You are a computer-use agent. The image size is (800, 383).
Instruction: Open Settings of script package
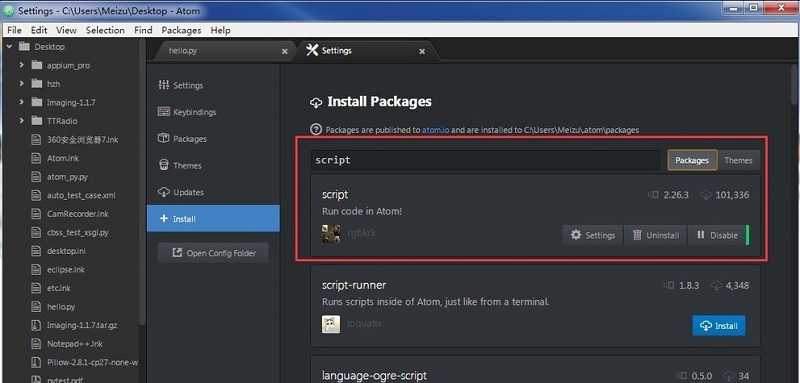(x=593, y=235)
